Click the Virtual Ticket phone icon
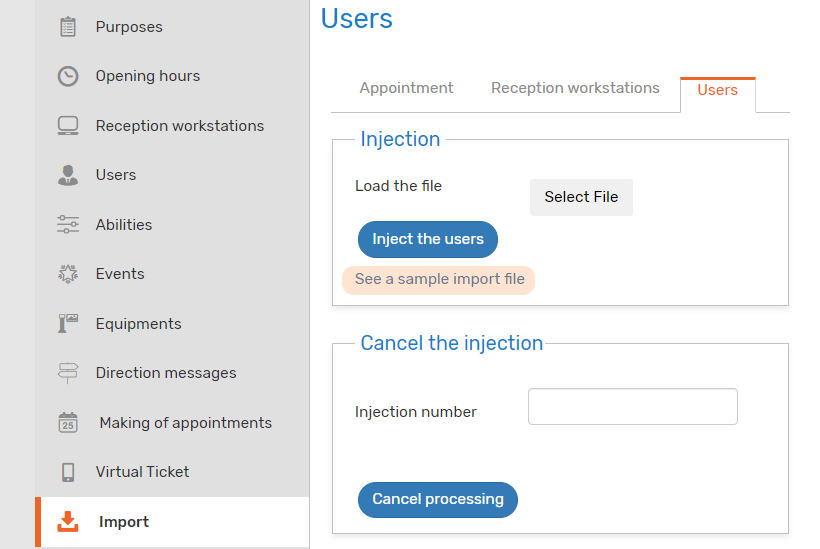This screenshot has height=549, width=820. (x=67, y=472)
